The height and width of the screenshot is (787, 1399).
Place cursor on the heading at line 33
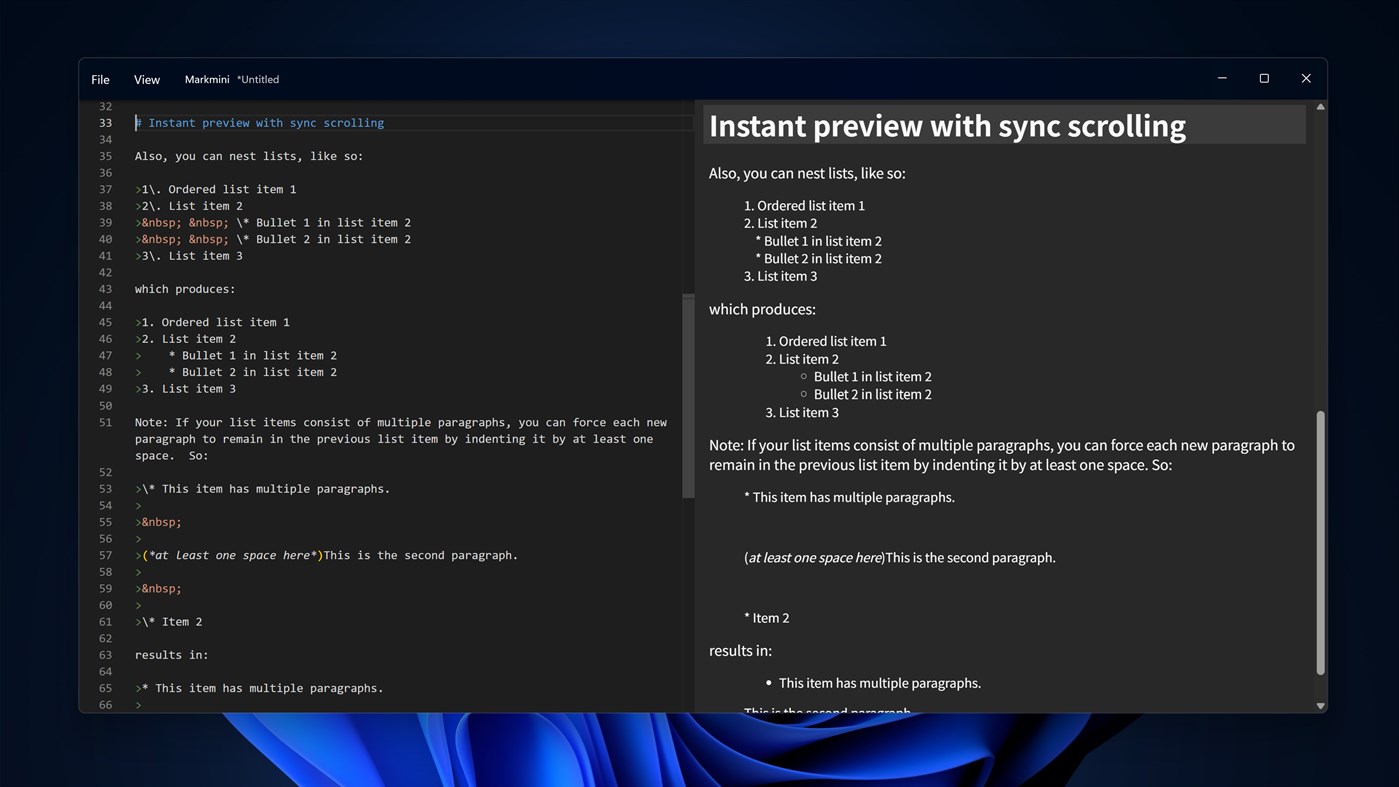[x=260, y=122]
